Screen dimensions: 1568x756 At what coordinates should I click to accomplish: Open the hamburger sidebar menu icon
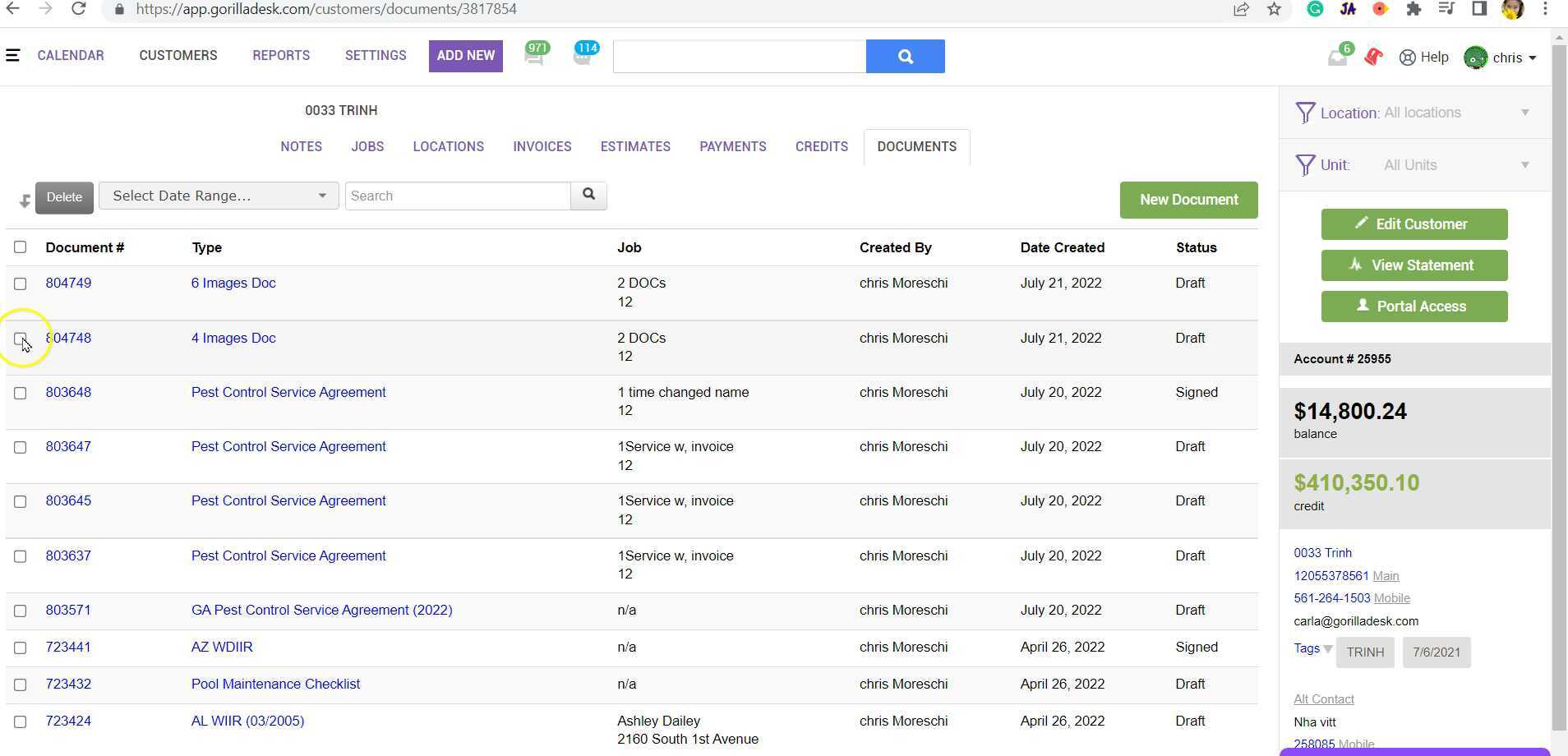tap(12, 56)
